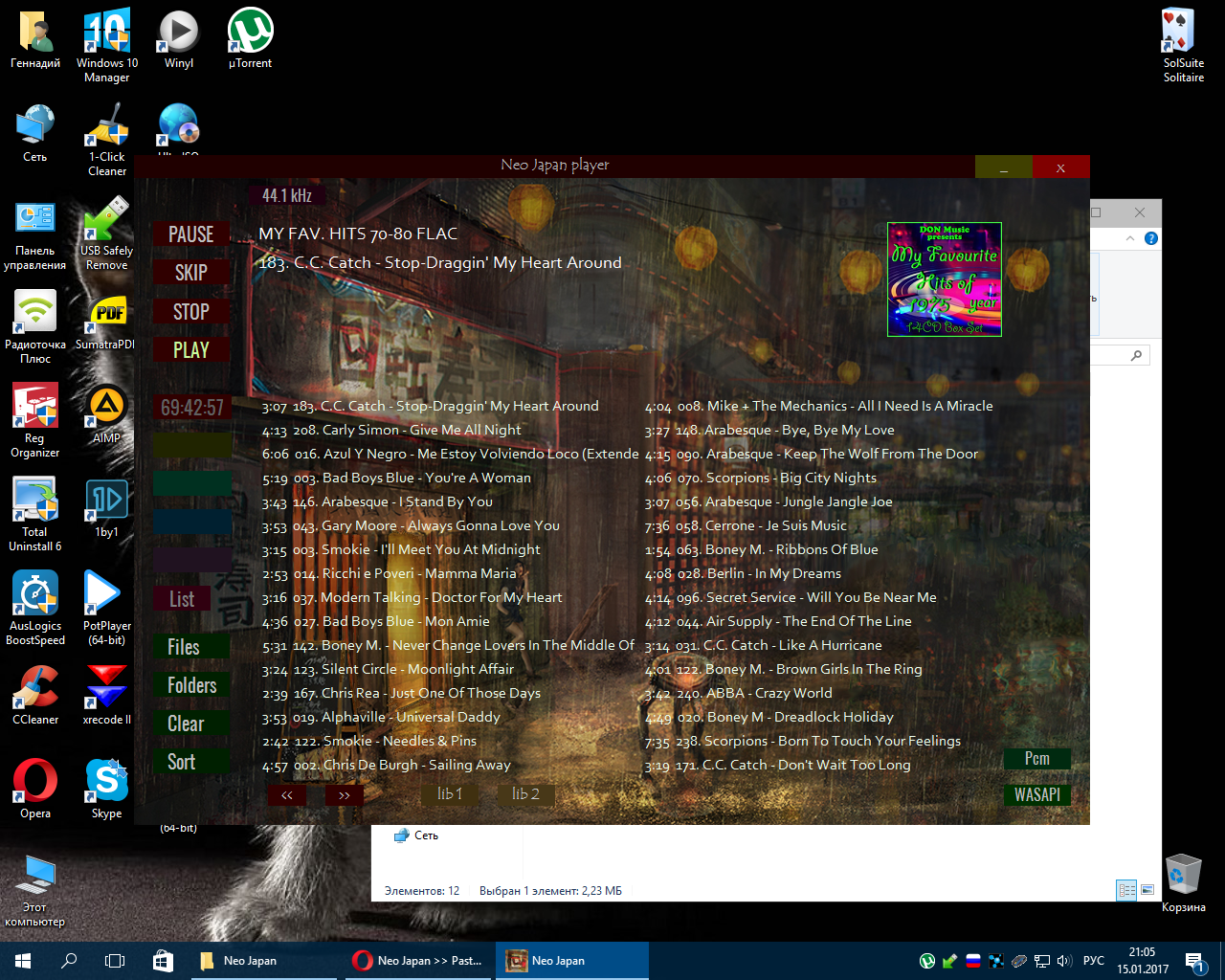
Task: Open the 1by1 player shortcut
Action: click(106, 508)
